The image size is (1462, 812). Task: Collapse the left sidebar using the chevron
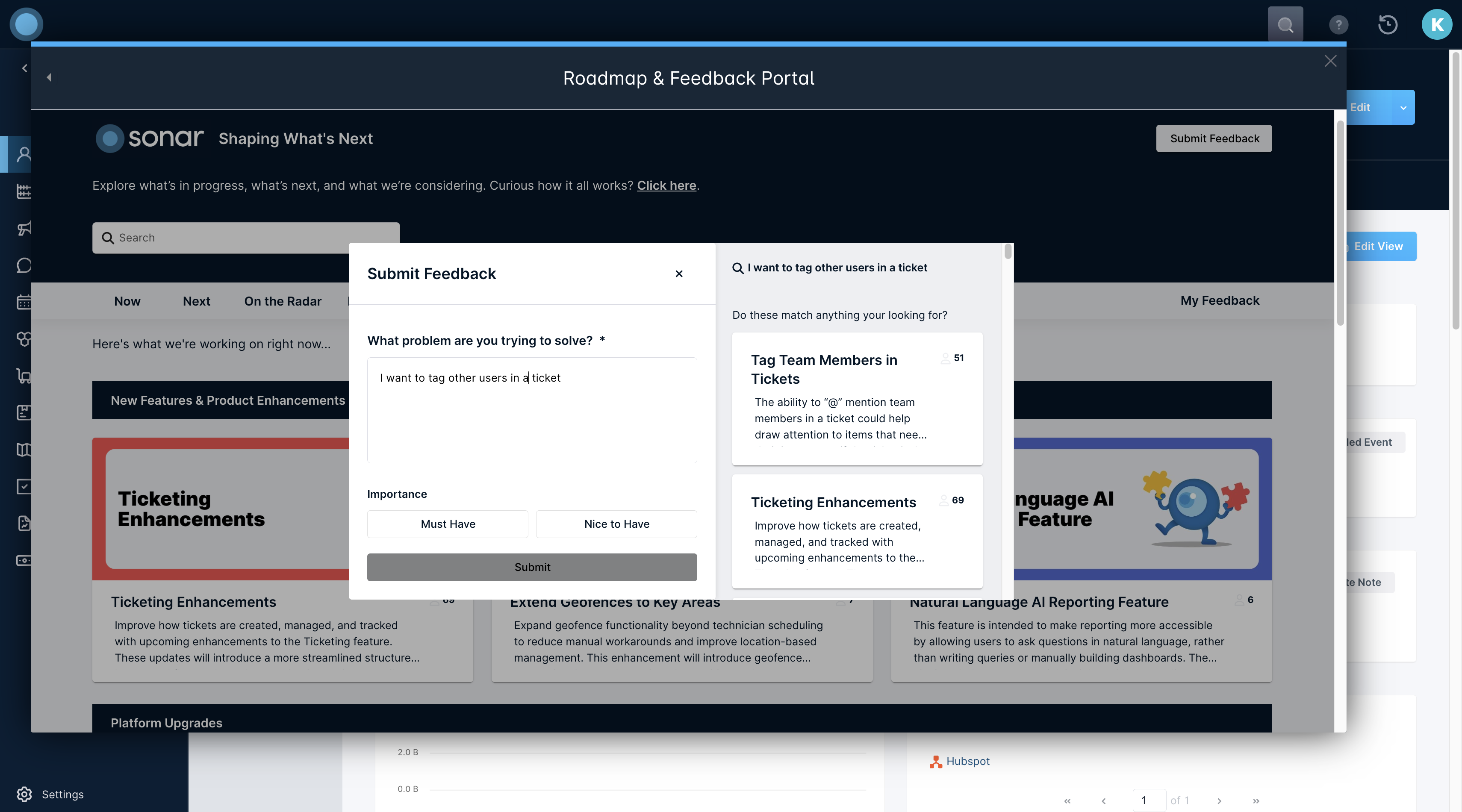(24, 68)
